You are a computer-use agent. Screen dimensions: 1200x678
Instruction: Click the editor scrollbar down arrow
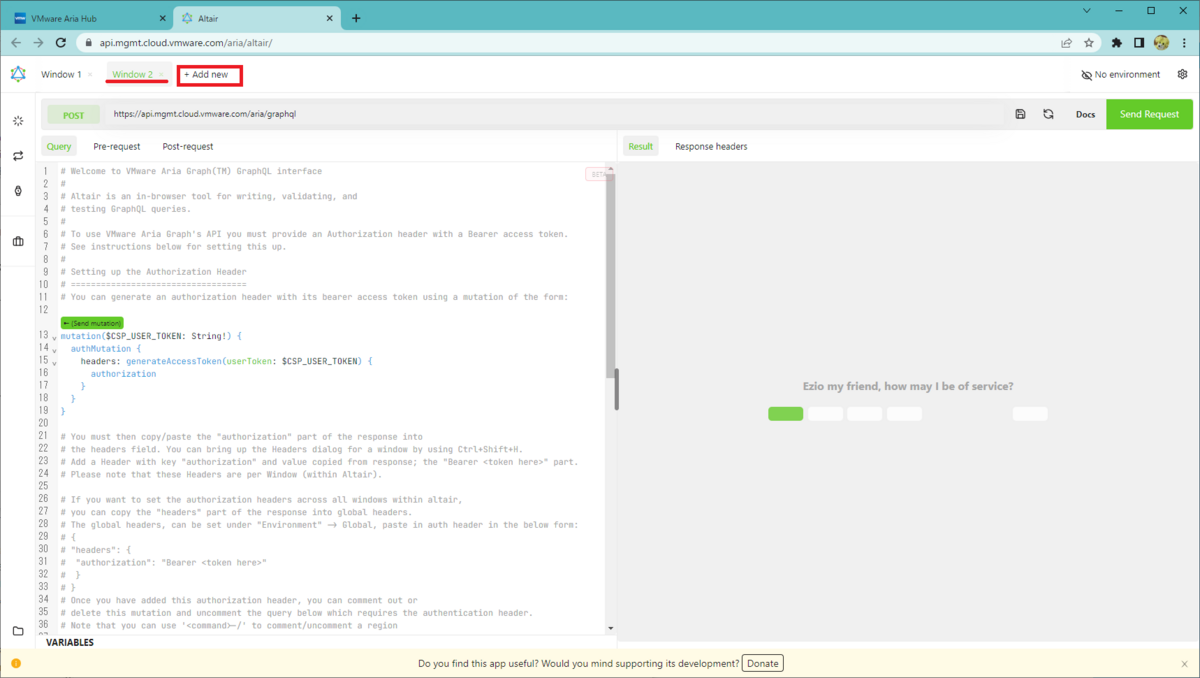(x=611, y=628)
